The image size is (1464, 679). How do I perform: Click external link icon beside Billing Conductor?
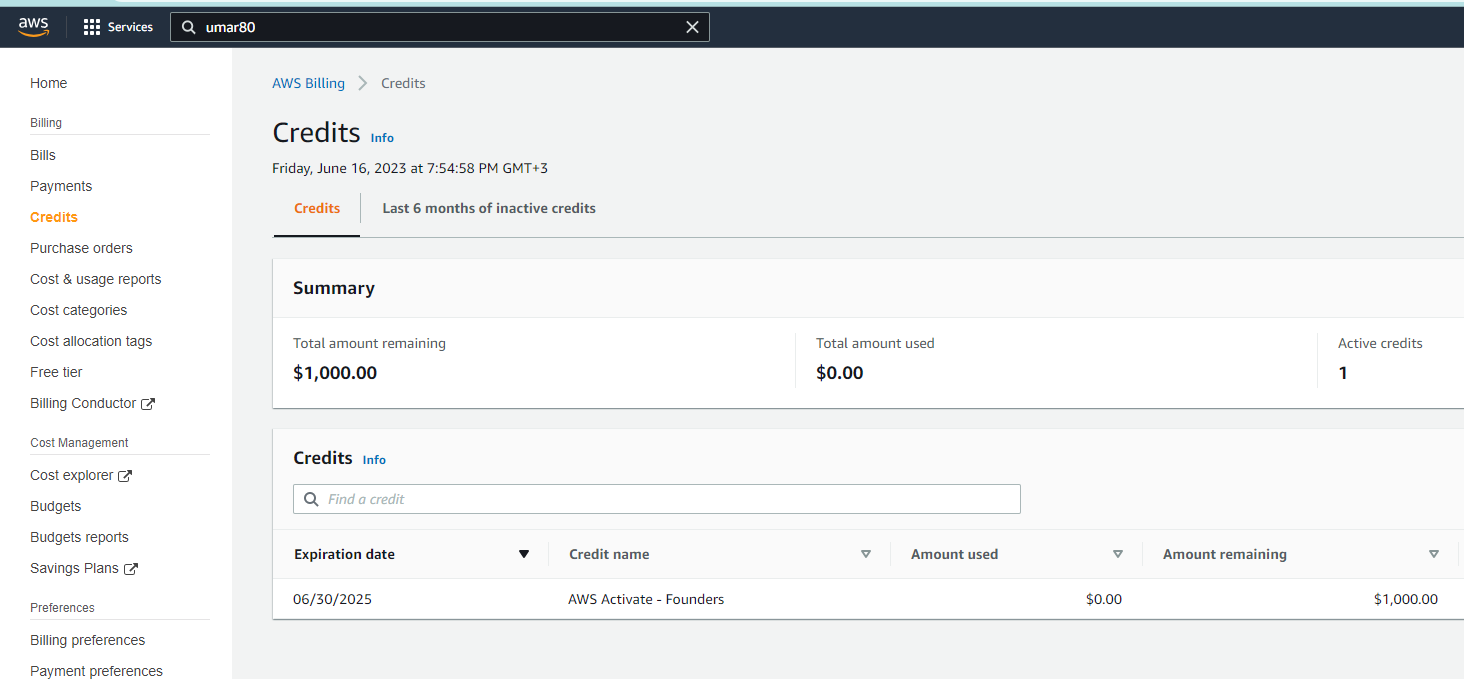point(148,404)
